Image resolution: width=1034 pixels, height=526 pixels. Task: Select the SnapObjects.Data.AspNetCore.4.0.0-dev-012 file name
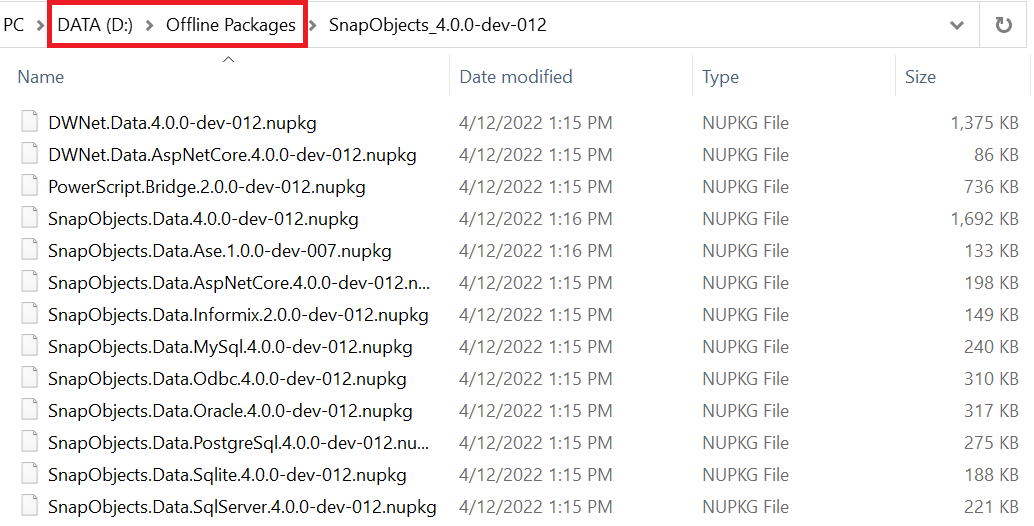click(x=239, y=283)
